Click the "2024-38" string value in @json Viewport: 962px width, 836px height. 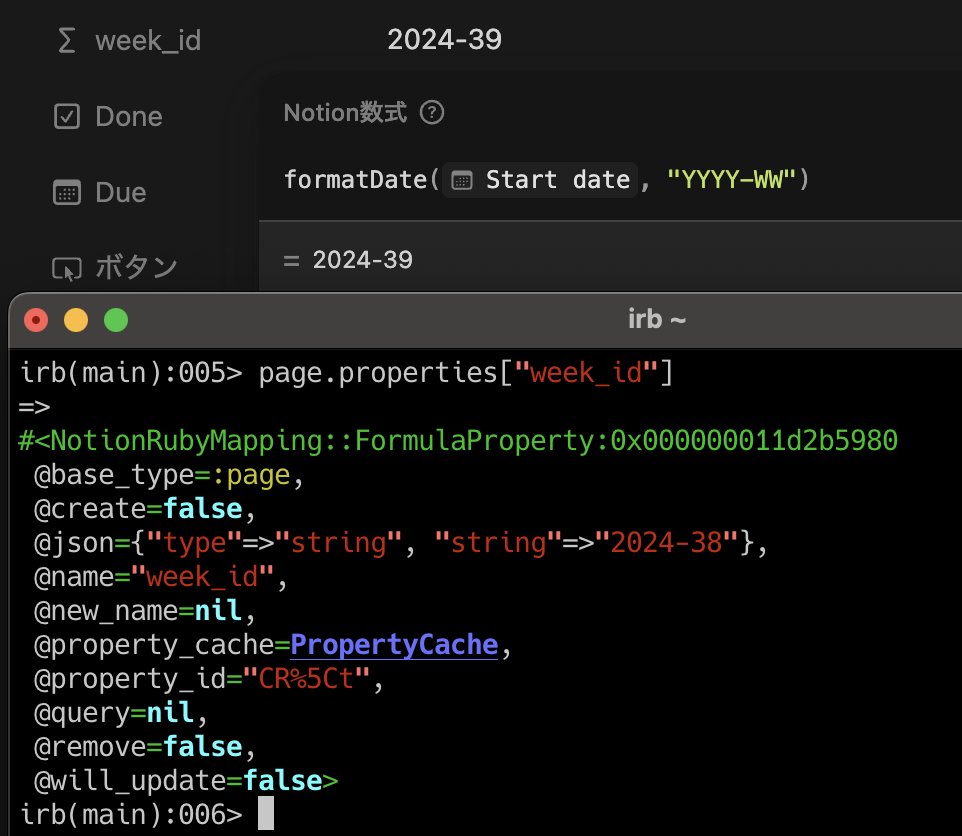(666, 543)
